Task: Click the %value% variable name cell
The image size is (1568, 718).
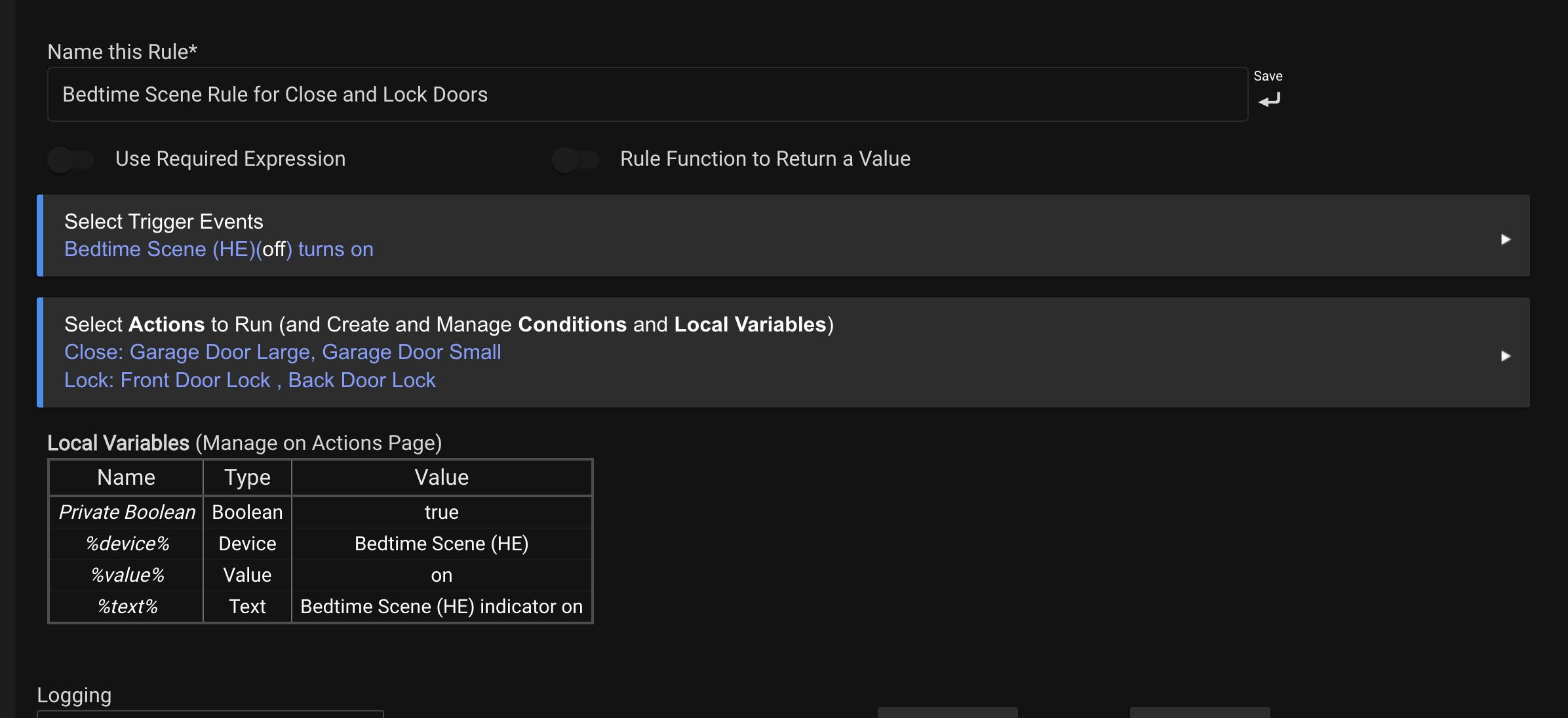Action: tap(127, 575)
